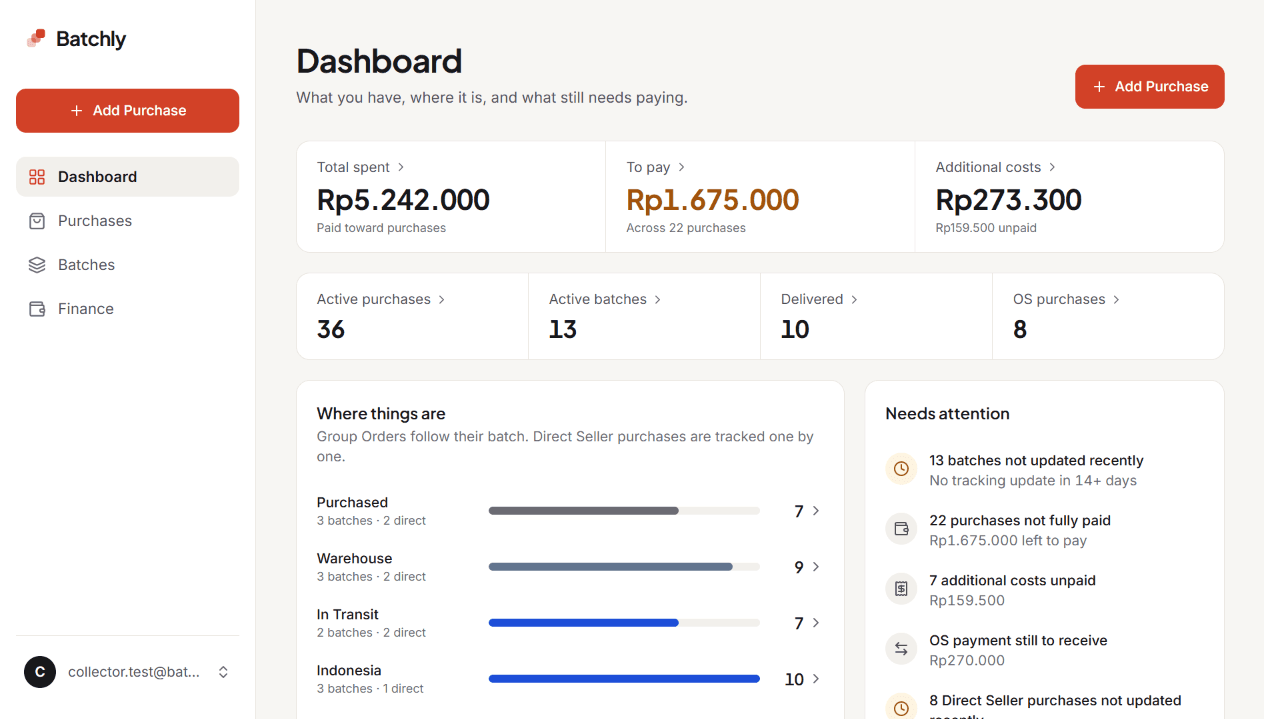
Task: Click the chevron after OS purchases label
Action: point(1116,299)
